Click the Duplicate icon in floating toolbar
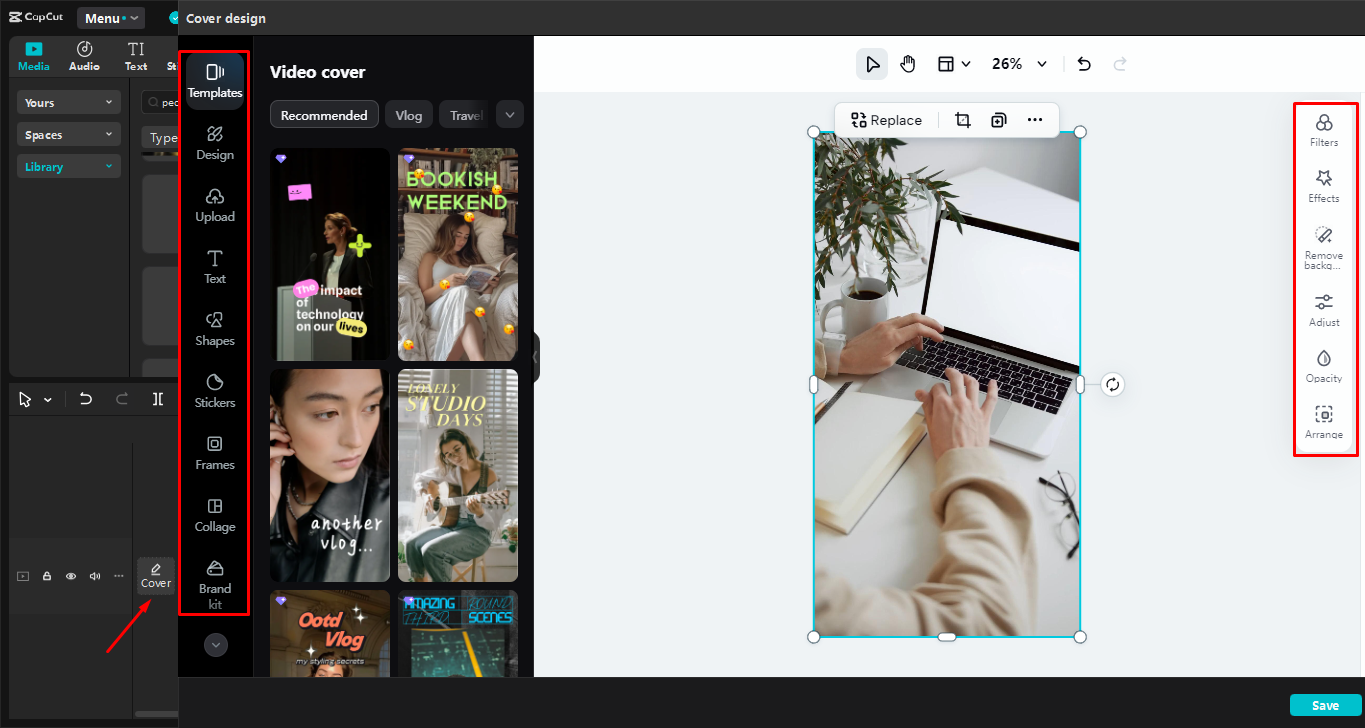The height and width of the screenshot is (728, 1365). 998,119
